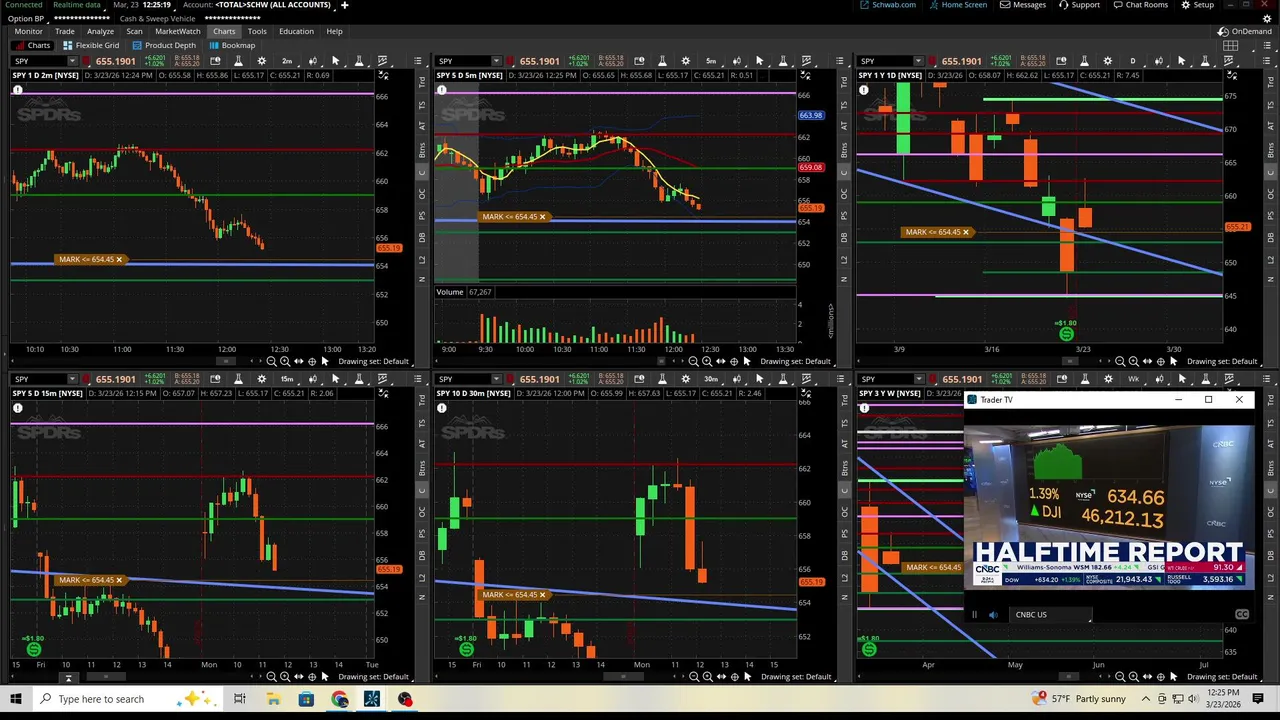
Task: Toggle OC sidebar button on SPY weekly chart
Action: 1270,511
